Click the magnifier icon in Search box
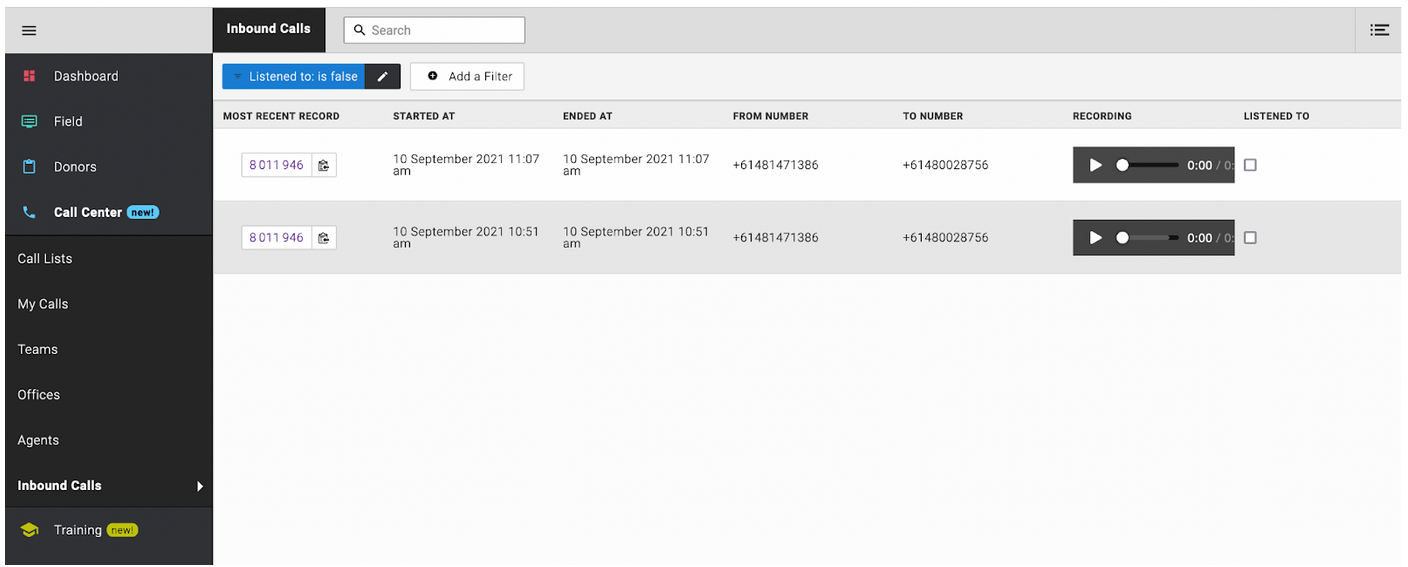This screenshot has width=1408, height=567. click(x=360, y=30)
